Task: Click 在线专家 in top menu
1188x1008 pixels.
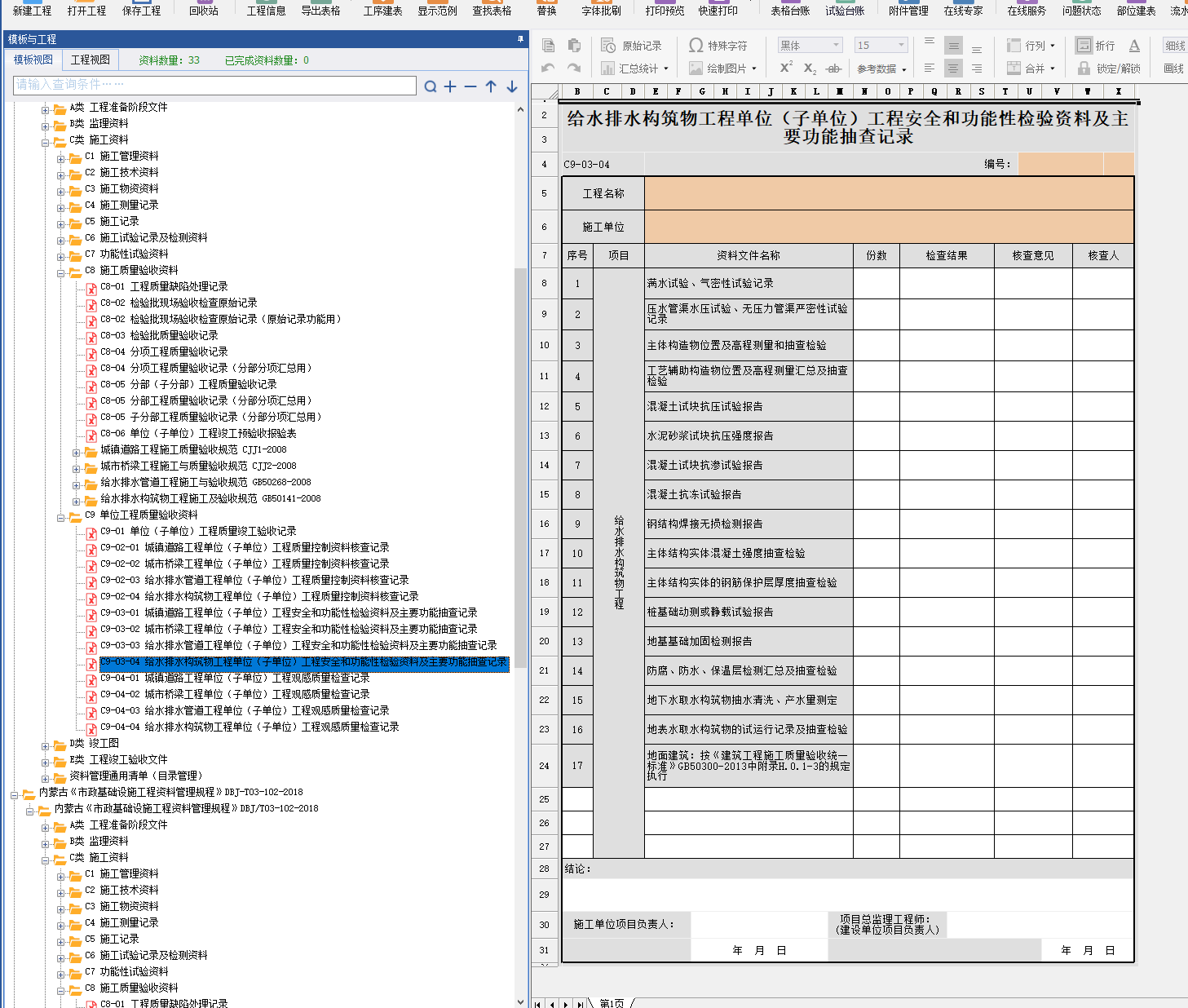Action: tap(963, 11)
